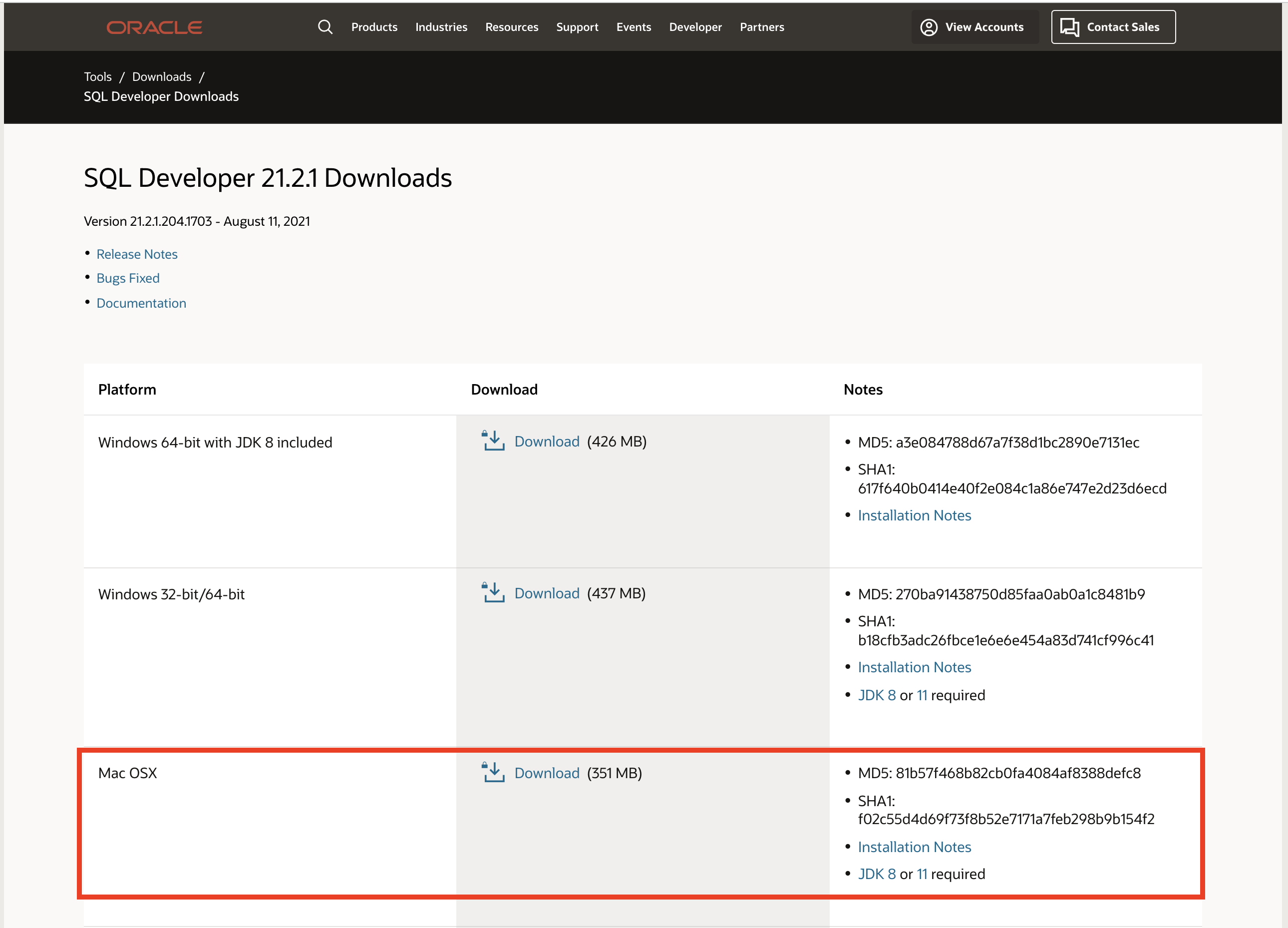Screen dimensions: 1288x928
Task: Click the SQL Developer Downloads breadcrumb text
Action: click(x=161, y=96)
